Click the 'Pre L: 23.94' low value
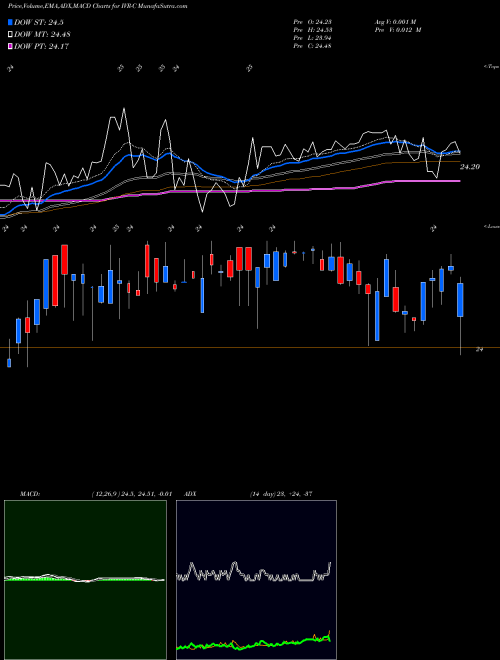500x660 pixels. point(312,38)
